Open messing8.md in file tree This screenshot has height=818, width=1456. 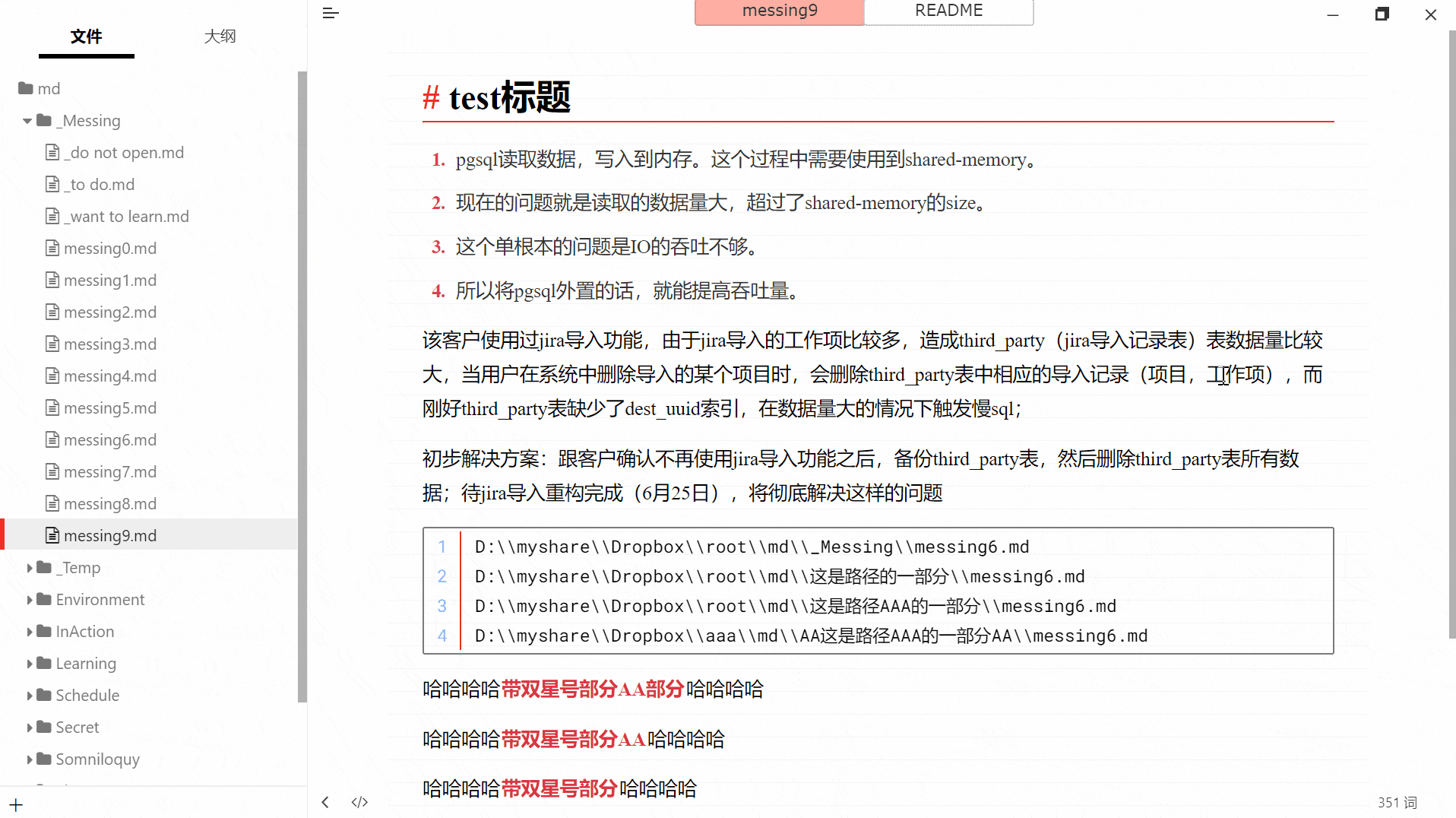(110, 503)
